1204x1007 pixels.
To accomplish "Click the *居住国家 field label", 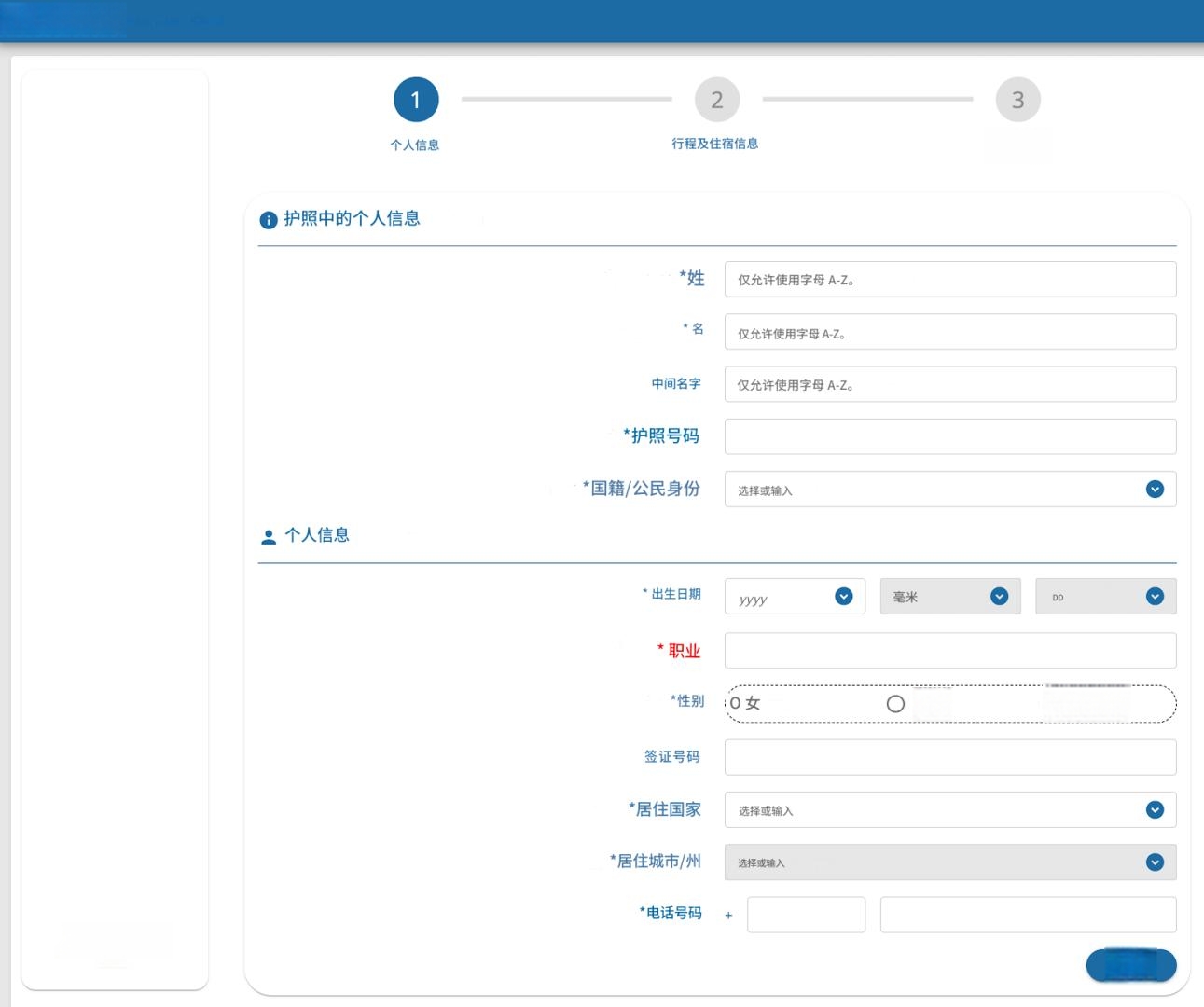I will [665, 809].
